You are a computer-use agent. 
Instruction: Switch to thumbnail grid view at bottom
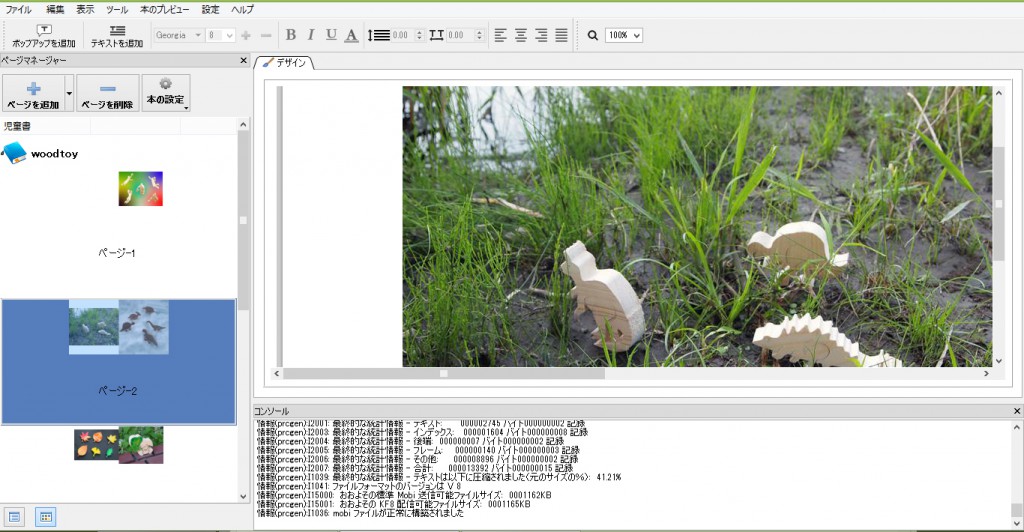pos(44,517)
